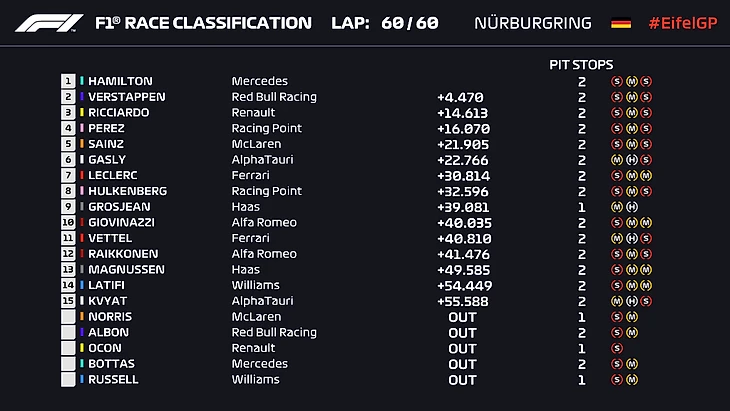This screenshot has height=411, width=730.
Task: Click the F1 RACE CLASSIFICATION title
Action: (x=203, y=23)
